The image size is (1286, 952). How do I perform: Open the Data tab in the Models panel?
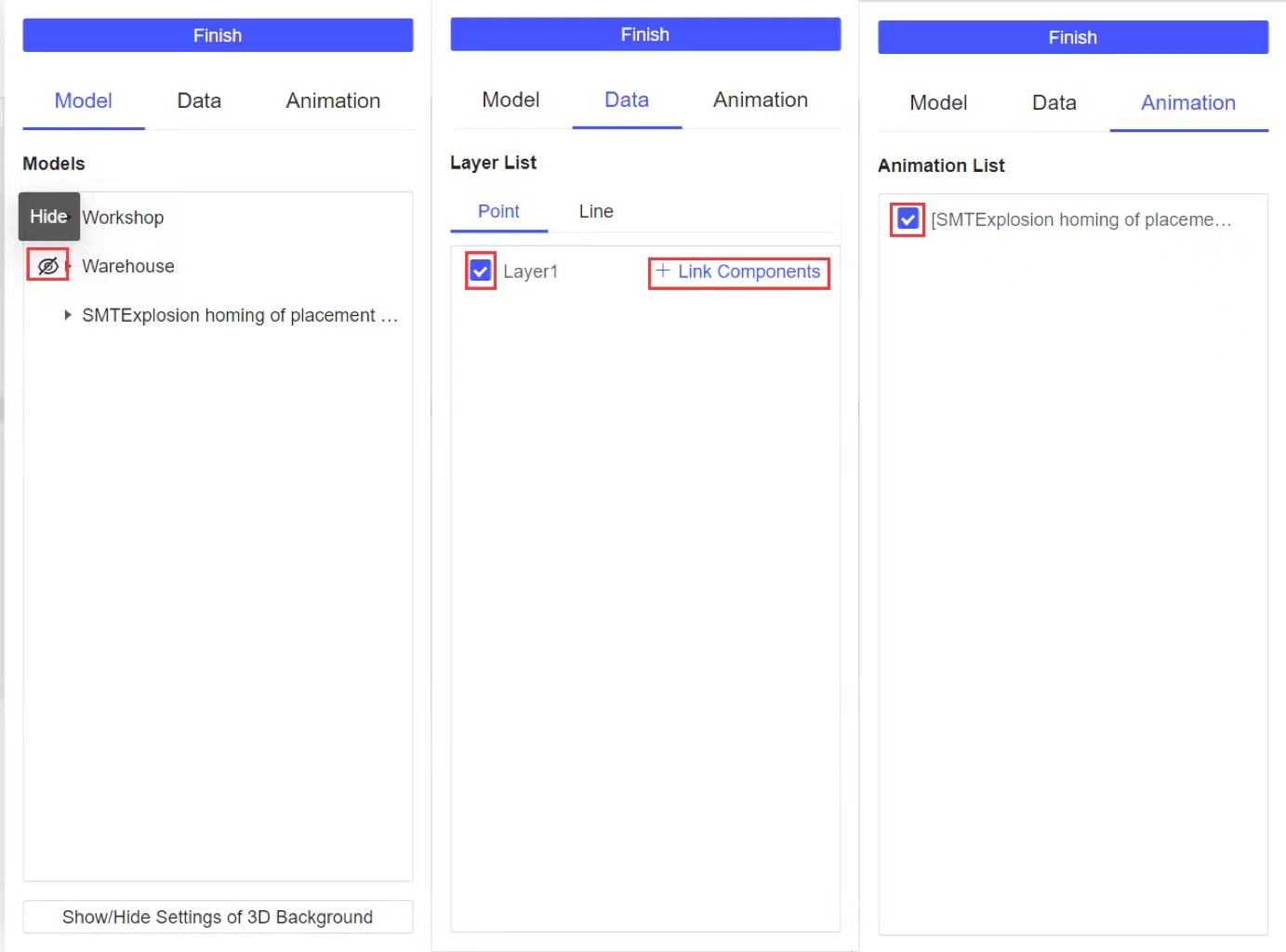[199, 100]
